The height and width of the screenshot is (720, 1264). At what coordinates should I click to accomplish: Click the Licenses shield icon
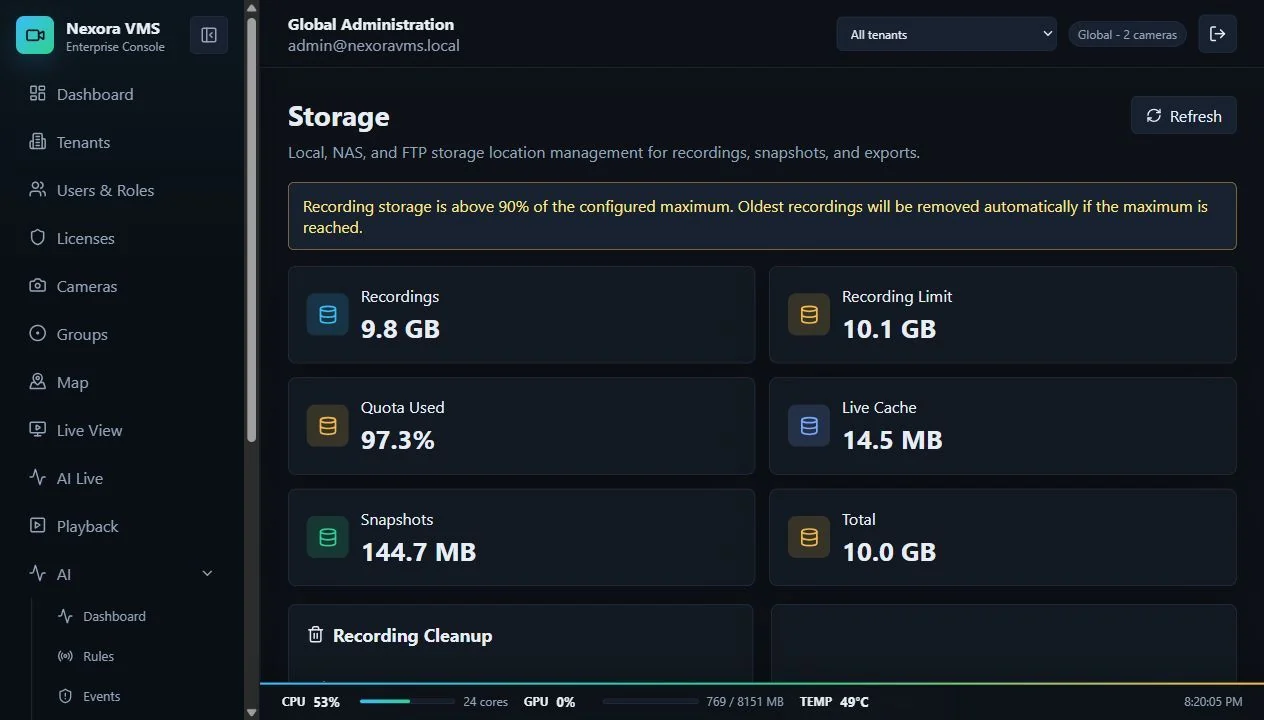coord(38,237)
